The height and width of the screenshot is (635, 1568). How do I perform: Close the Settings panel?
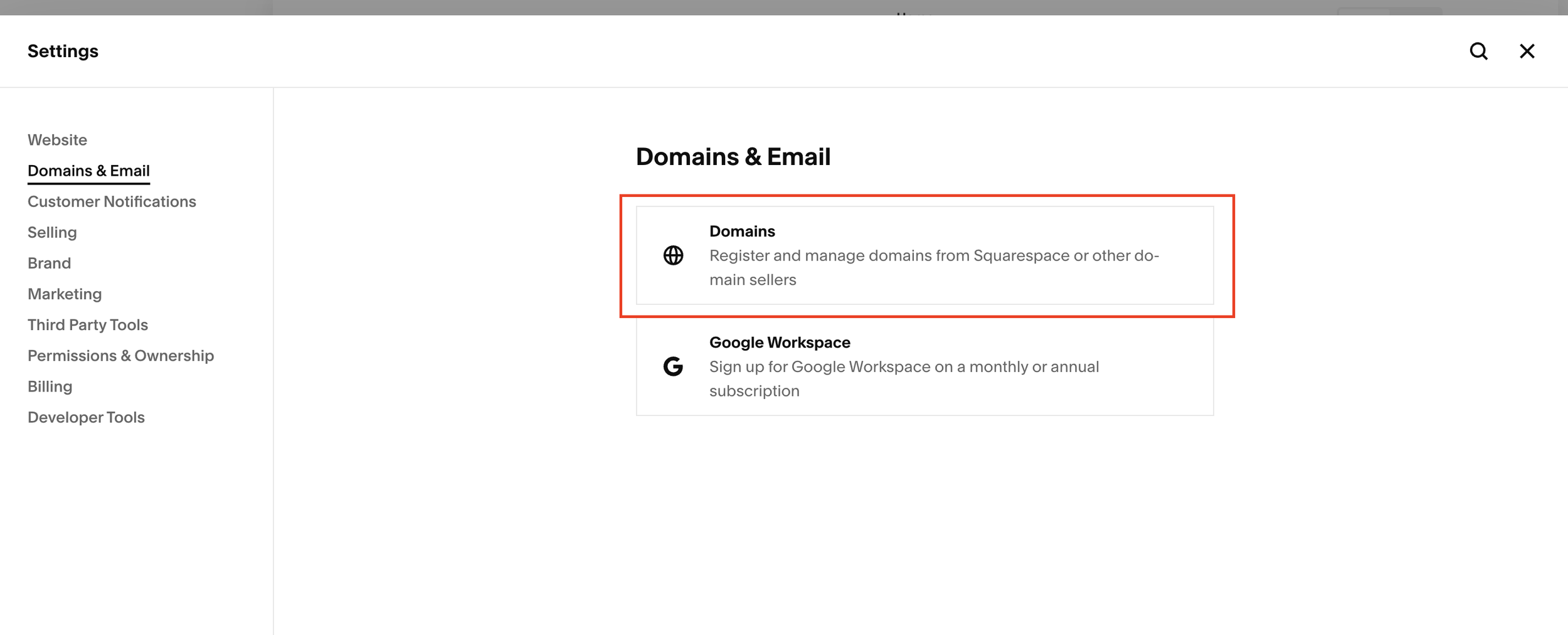(x=1527, y=51)
